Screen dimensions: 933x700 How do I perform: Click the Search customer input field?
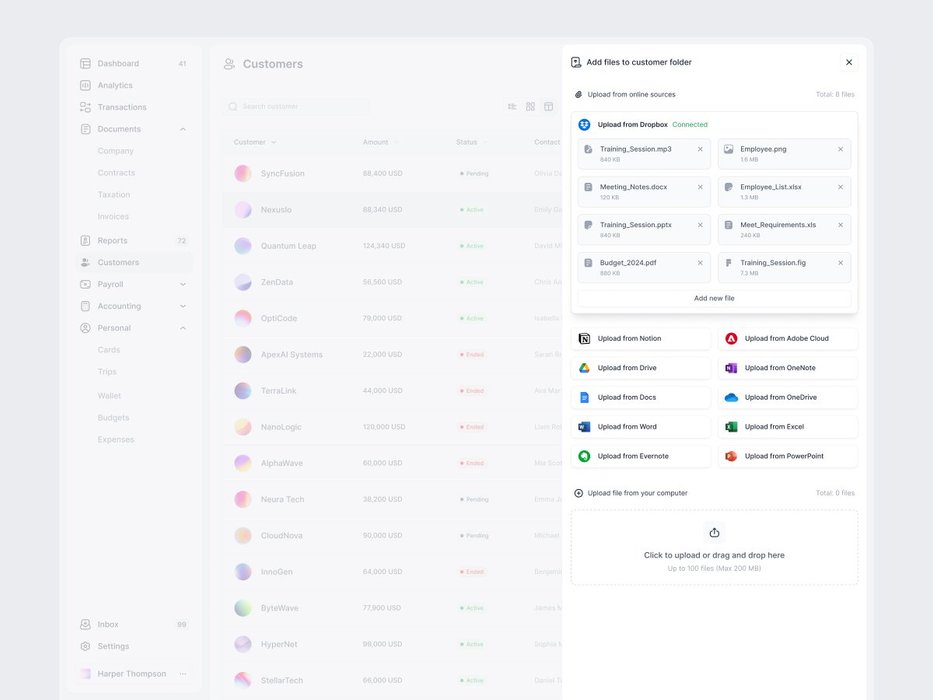coord(300,106)
